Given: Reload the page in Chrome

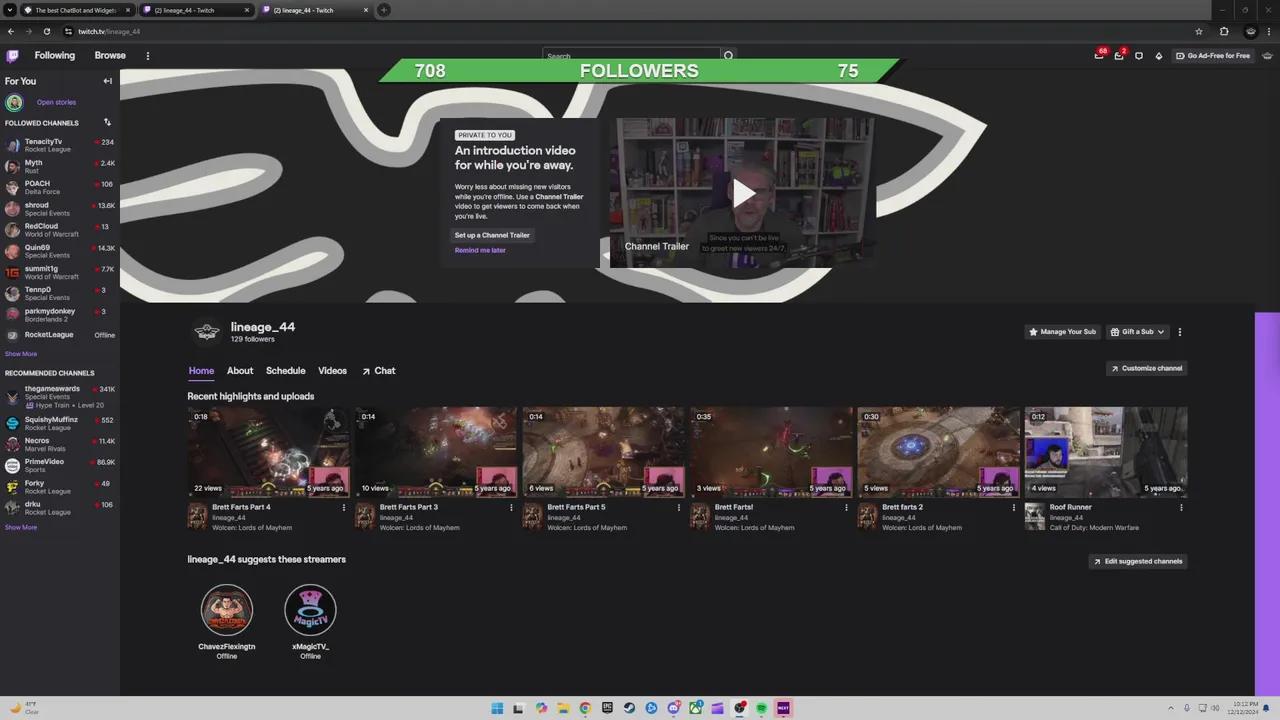Looking at the screenshot, I should pos(46,31).
